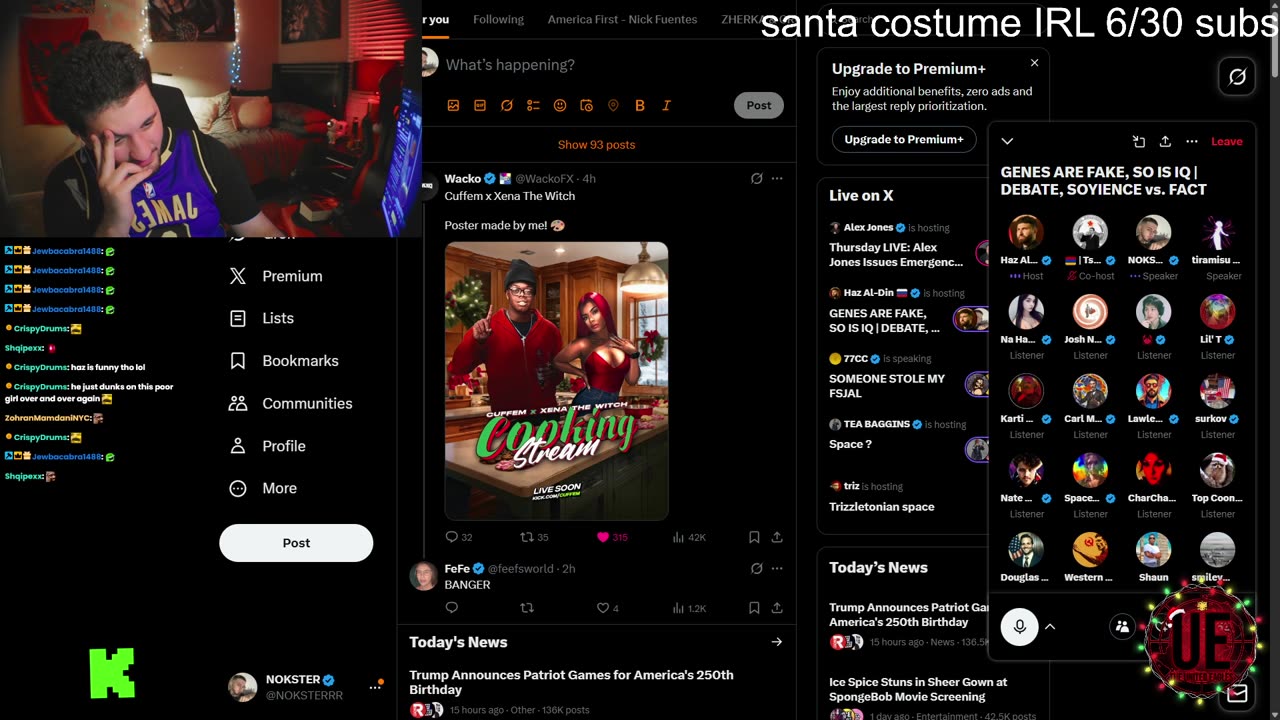Open Premium in the sidebar
This screenshot has height=720, width=1280.
click(x=276, y=276)
